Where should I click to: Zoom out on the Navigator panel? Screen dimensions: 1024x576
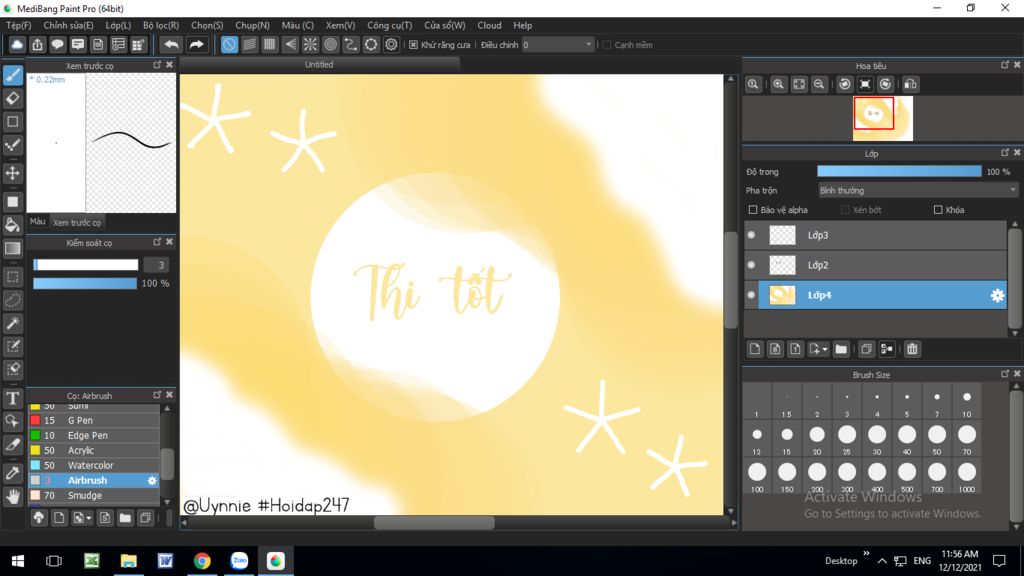tap(819, 84)
